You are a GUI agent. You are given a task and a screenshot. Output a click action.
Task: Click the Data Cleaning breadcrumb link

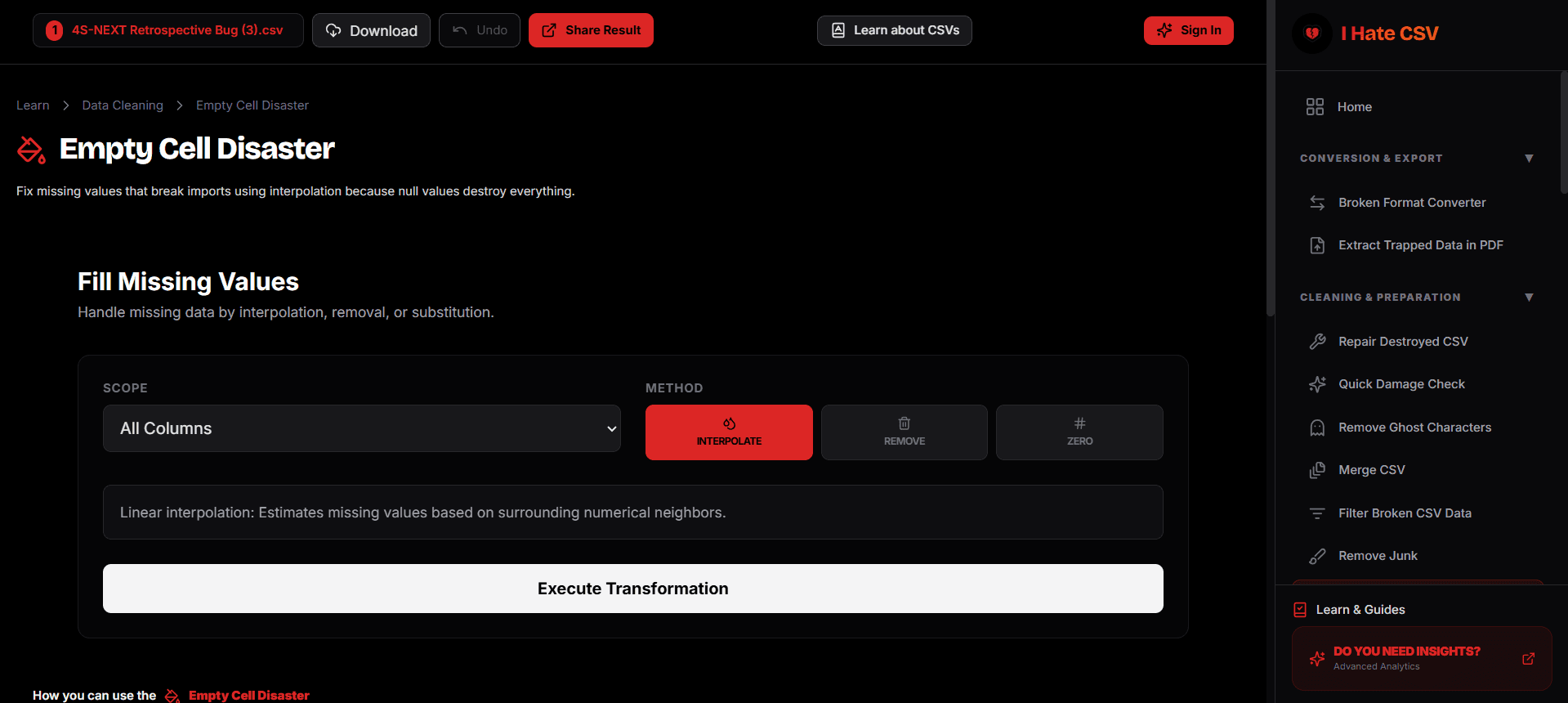point(123,105)
